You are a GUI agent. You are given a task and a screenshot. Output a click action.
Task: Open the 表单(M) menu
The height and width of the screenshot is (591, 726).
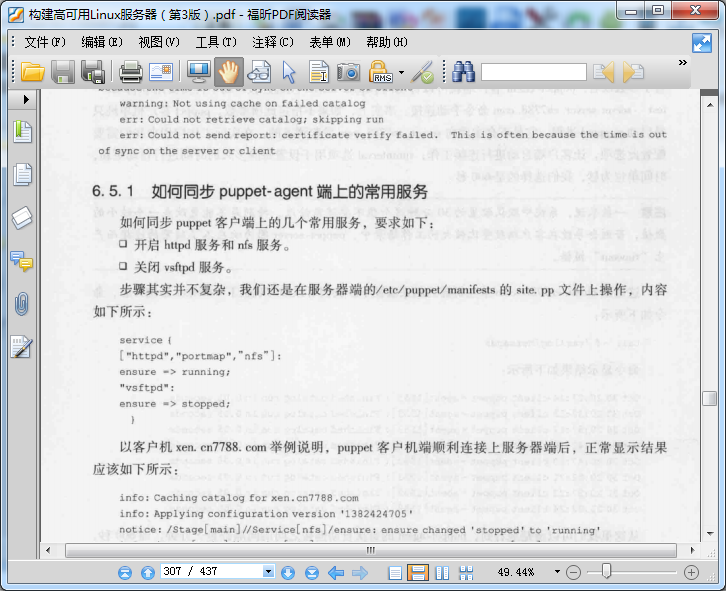point(330,42)
